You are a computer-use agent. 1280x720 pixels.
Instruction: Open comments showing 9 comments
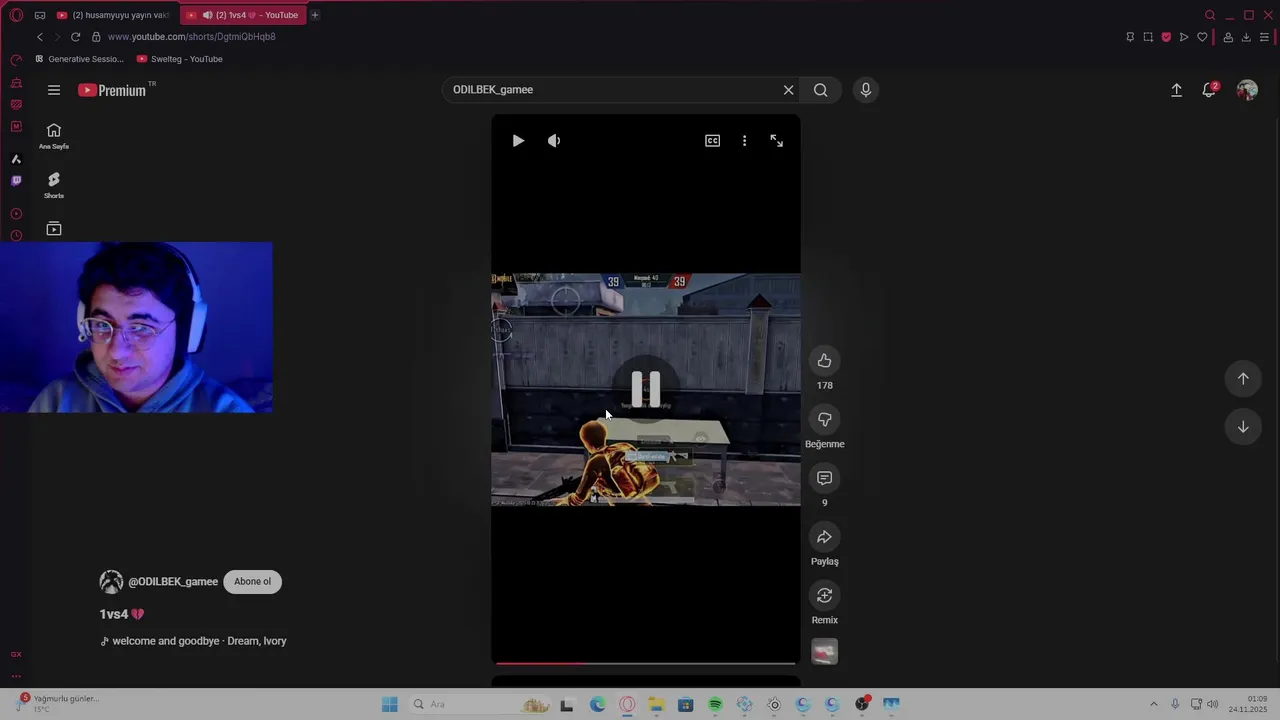[824, 478]
